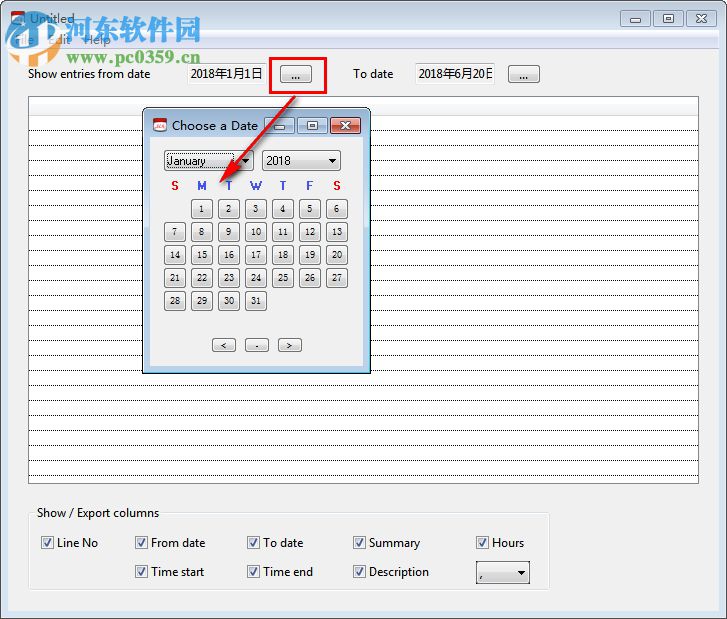Viewport: 727px width, 619px height.
Task: Select day 19 in the calendar
Action: click(310, 255)
